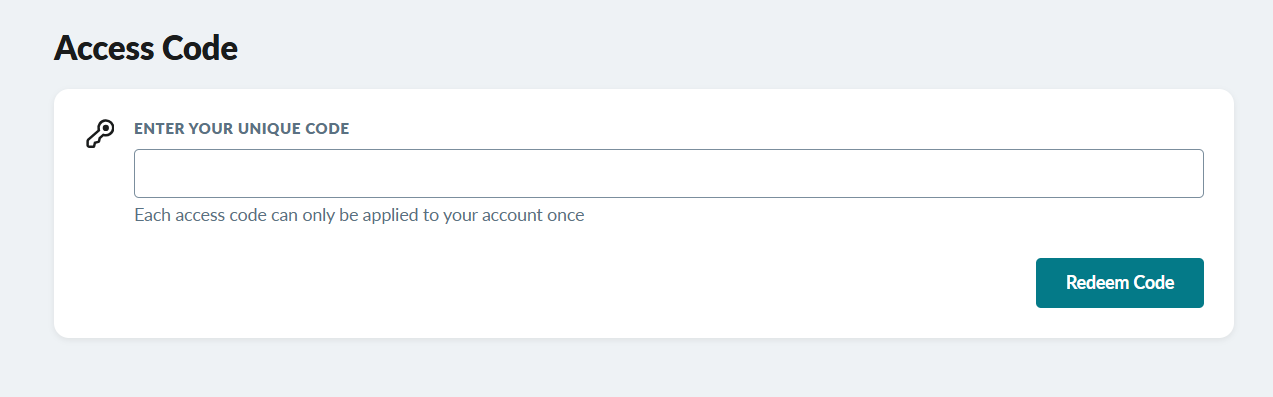
Task: Click the helper text about applying codes once
Action: coord(359,215)
